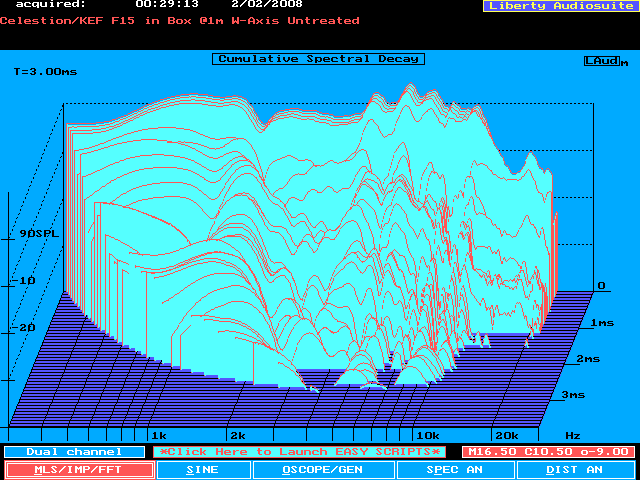
Task: Click the 1k frequency axis label
Action: point(158,436)
